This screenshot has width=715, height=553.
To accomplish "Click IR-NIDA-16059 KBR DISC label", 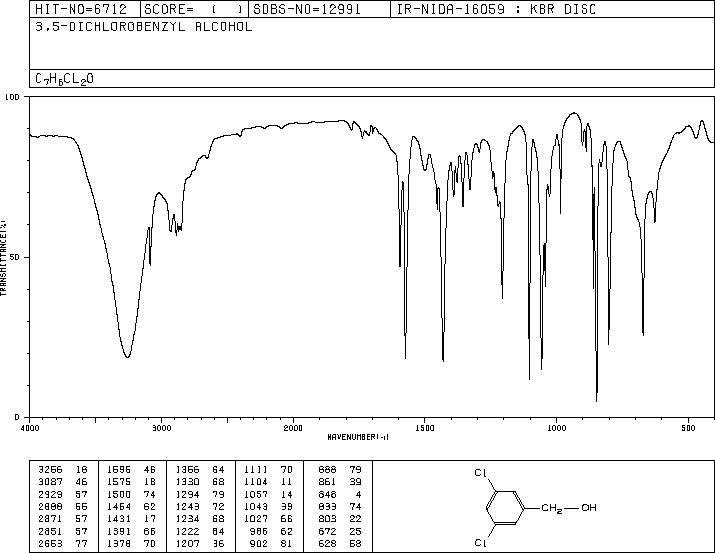I will point(496,9).
